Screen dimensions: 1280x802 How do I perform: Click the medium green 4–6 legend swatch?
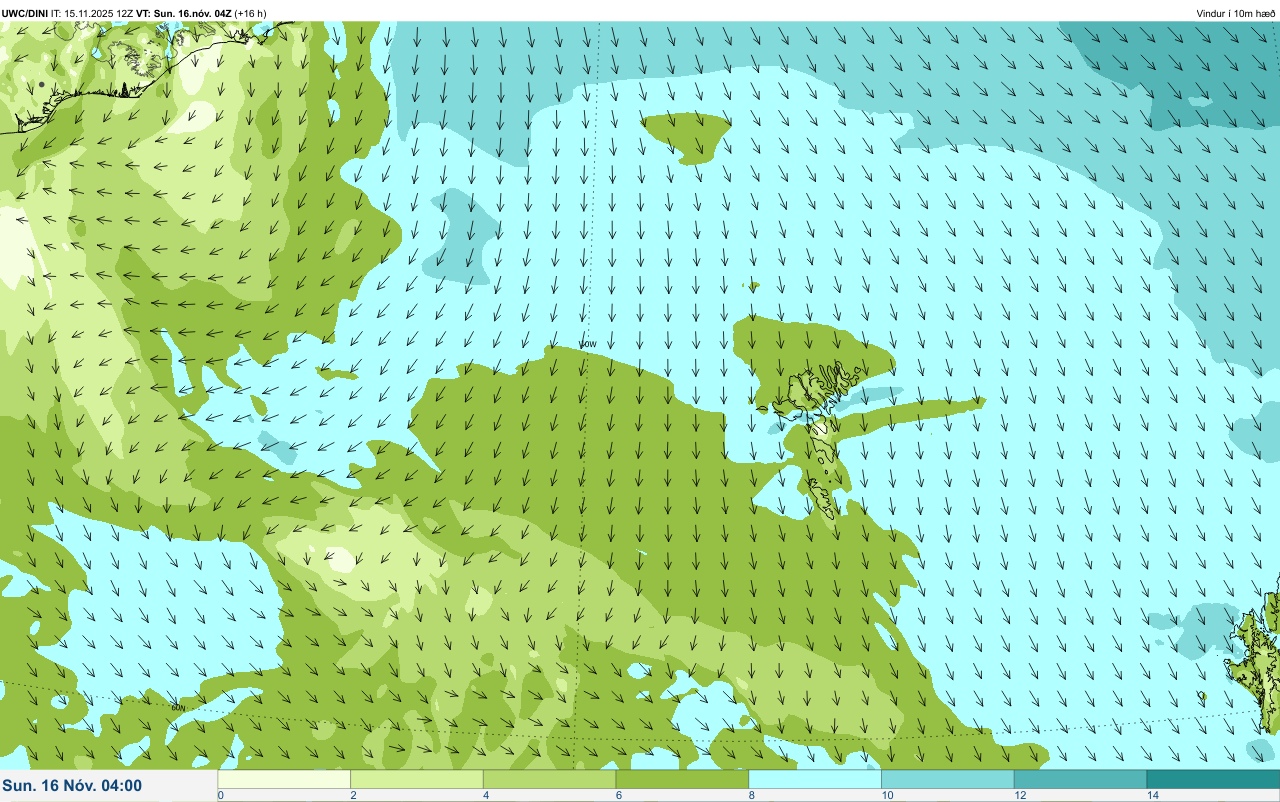550,779
